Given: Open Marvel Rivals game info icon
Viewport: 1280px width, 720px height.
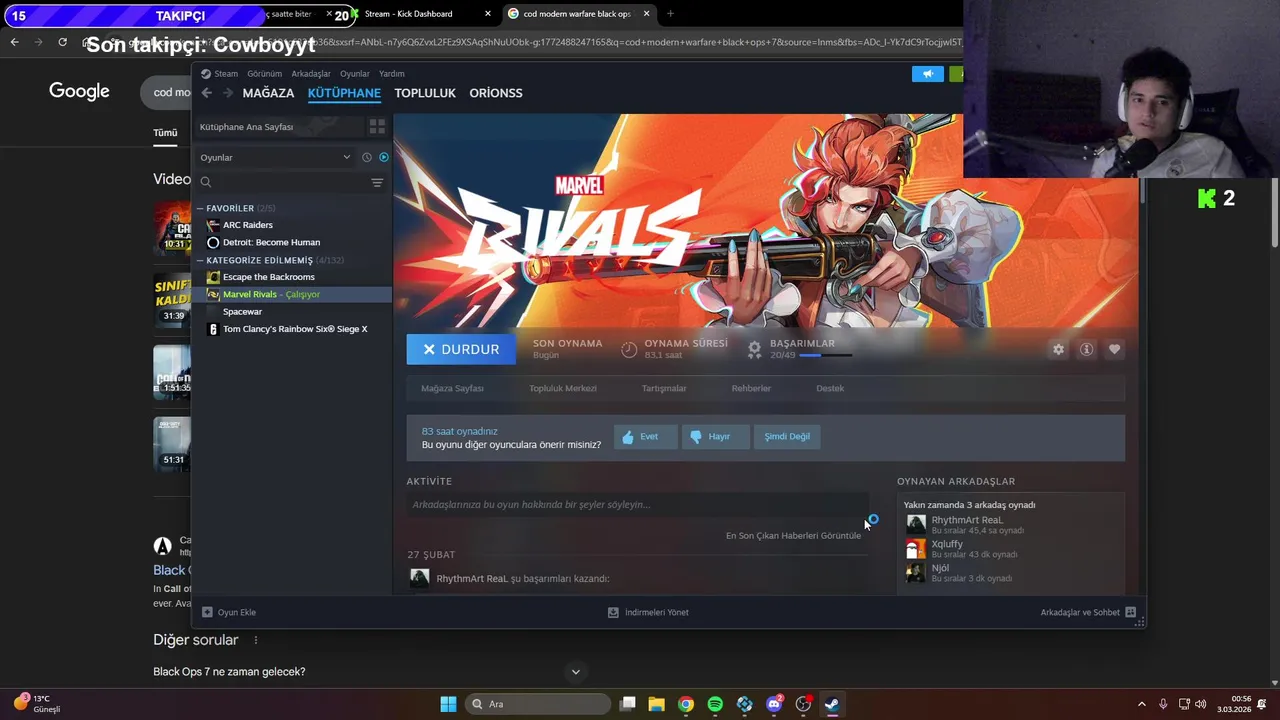Looking at the screenshot, I should coord(1086,349).
